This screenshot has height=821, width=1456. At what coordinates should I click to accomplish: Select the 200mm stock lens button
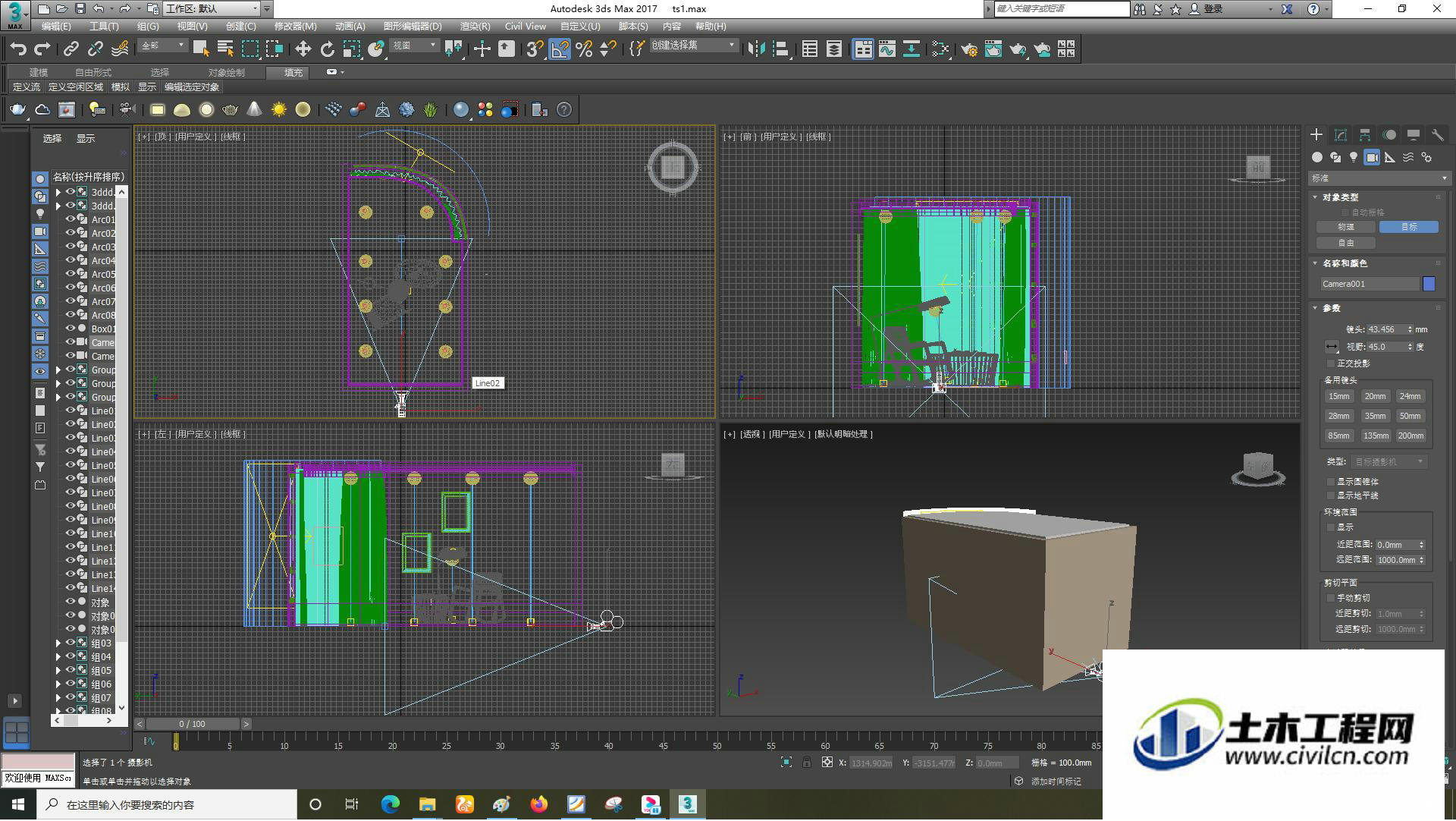coord(1410,436)
